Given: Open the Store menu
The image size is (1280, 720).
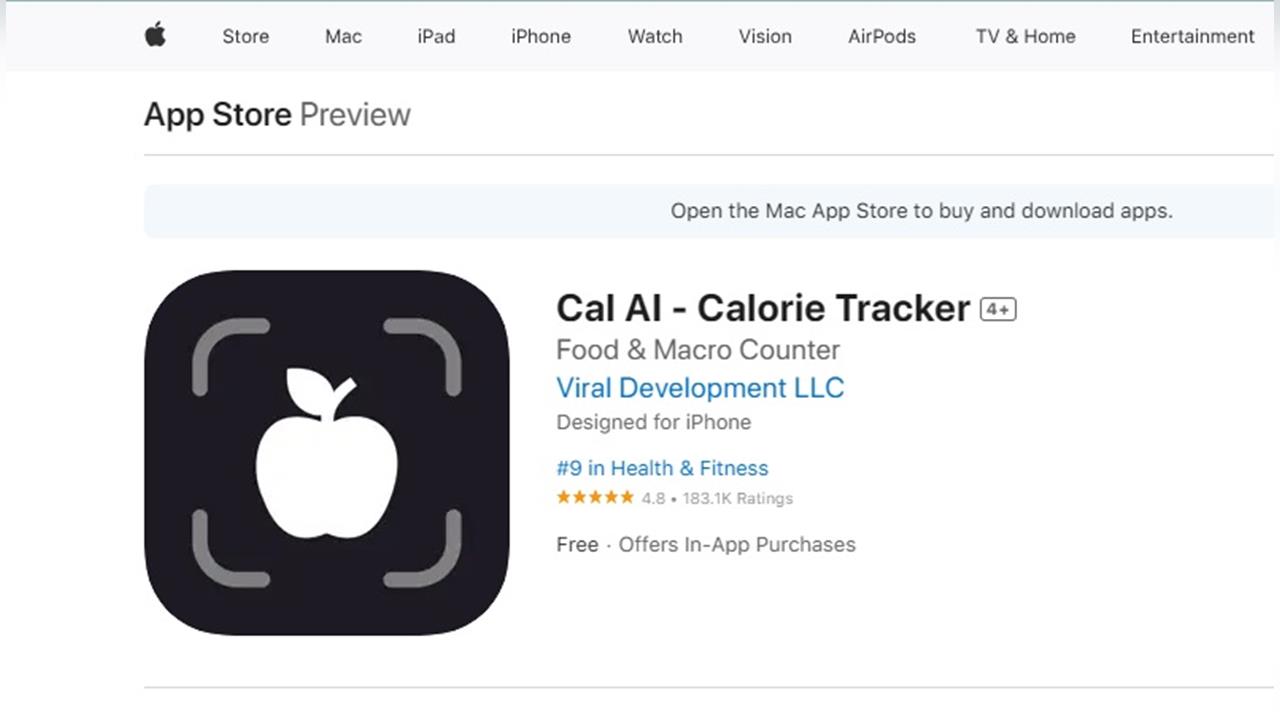Looking at the screenshot, I should point(245,36).
